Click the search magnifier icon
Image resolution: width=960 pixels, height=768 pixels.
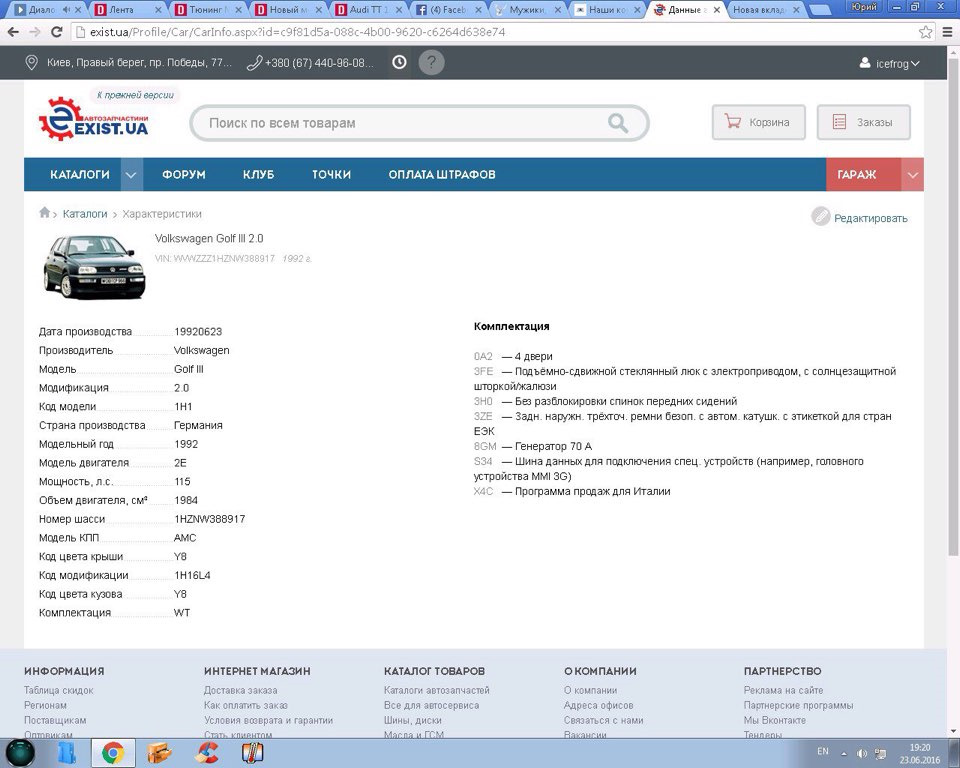[x=618, y=123]
